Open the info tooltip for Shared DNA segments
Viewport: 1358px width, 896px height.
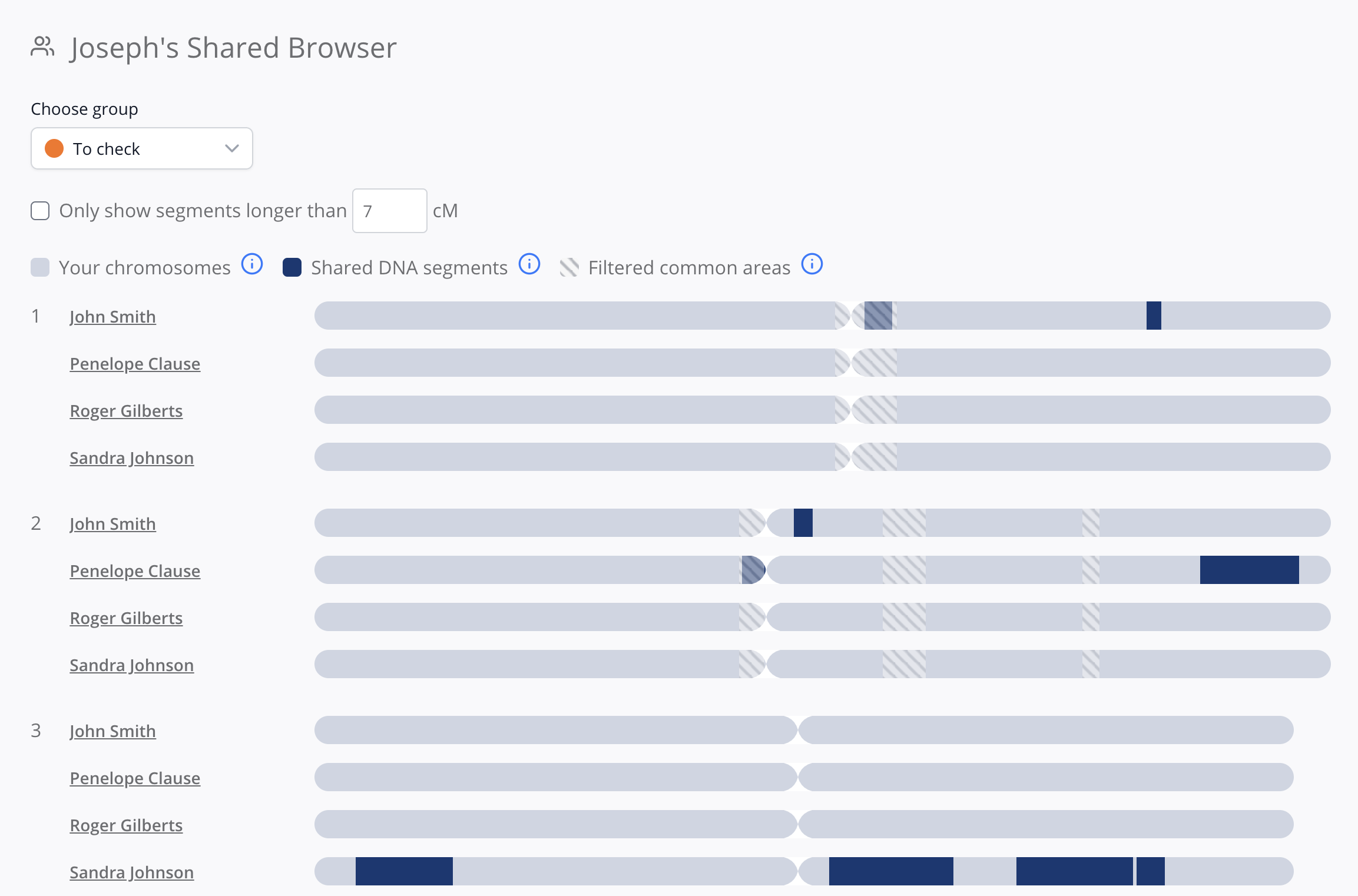(x=529, y=265)
